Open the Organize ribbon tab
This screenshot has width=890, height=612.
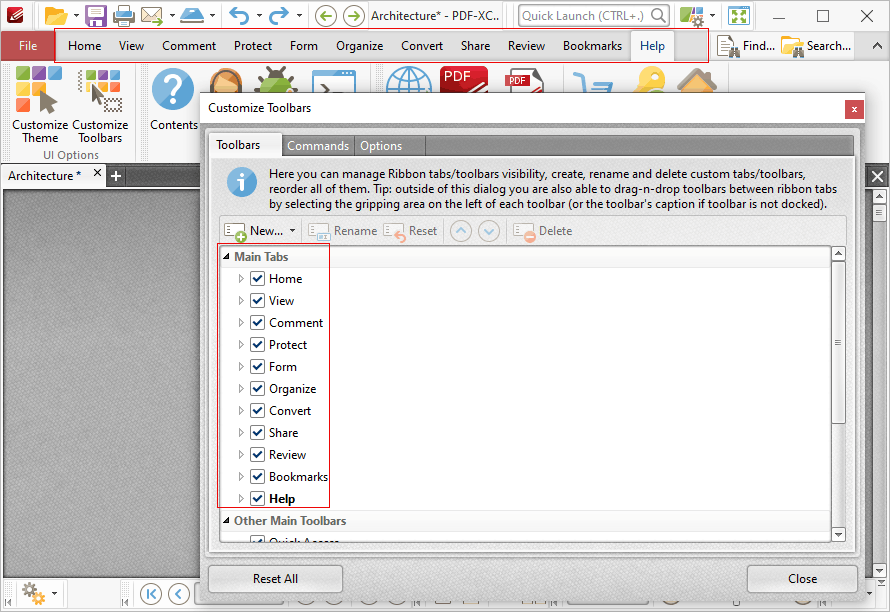pyautogui.click(x=359, y=46)
